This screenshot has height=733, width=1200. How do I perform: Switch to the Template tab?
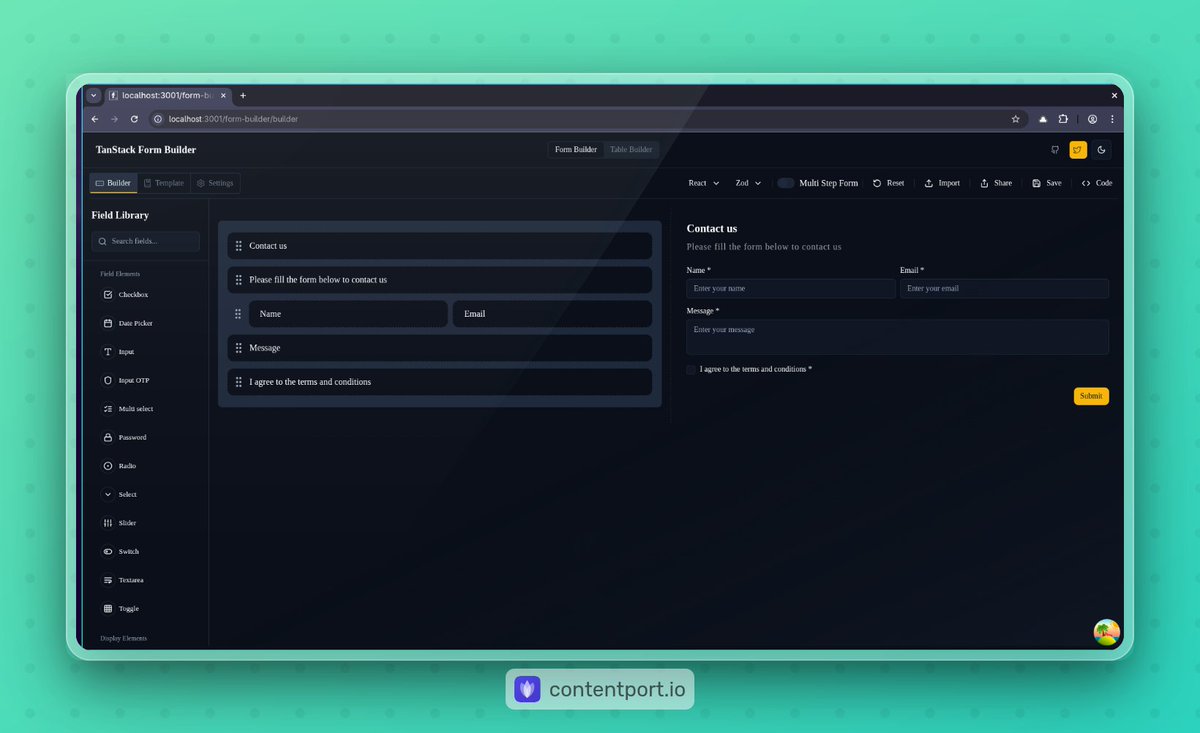click(x=164, y=183)
